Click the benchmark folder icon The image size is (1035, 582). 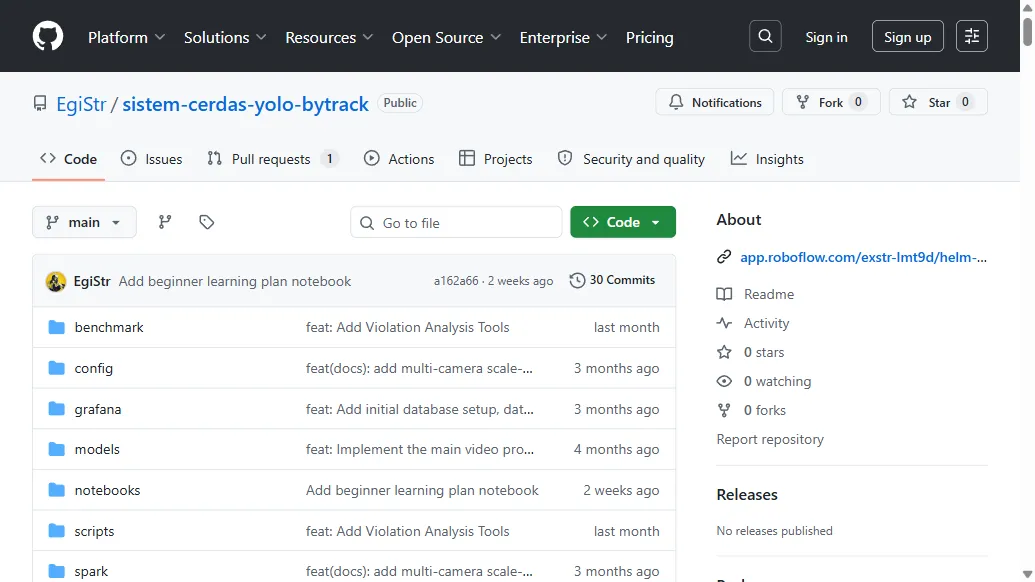click(x=57, y=327)
